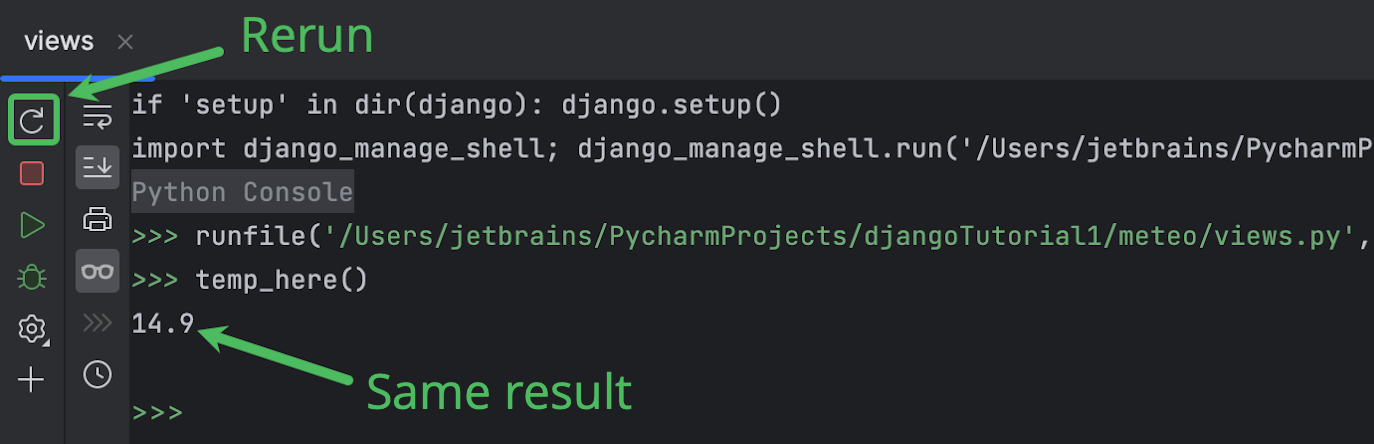Toggle scroll to end of output
This screenshot has width=1374, height=444.
pyautogui.click(x=97, y=167)
